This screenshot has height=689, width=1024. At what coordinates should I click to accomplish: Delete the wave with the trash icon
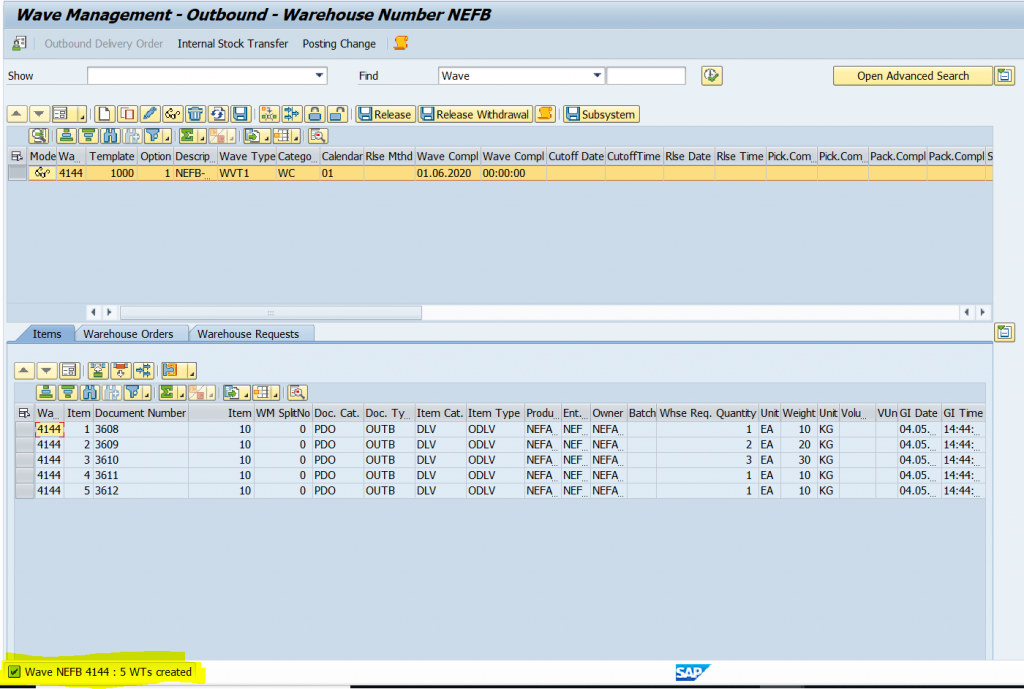click(195, 114)
